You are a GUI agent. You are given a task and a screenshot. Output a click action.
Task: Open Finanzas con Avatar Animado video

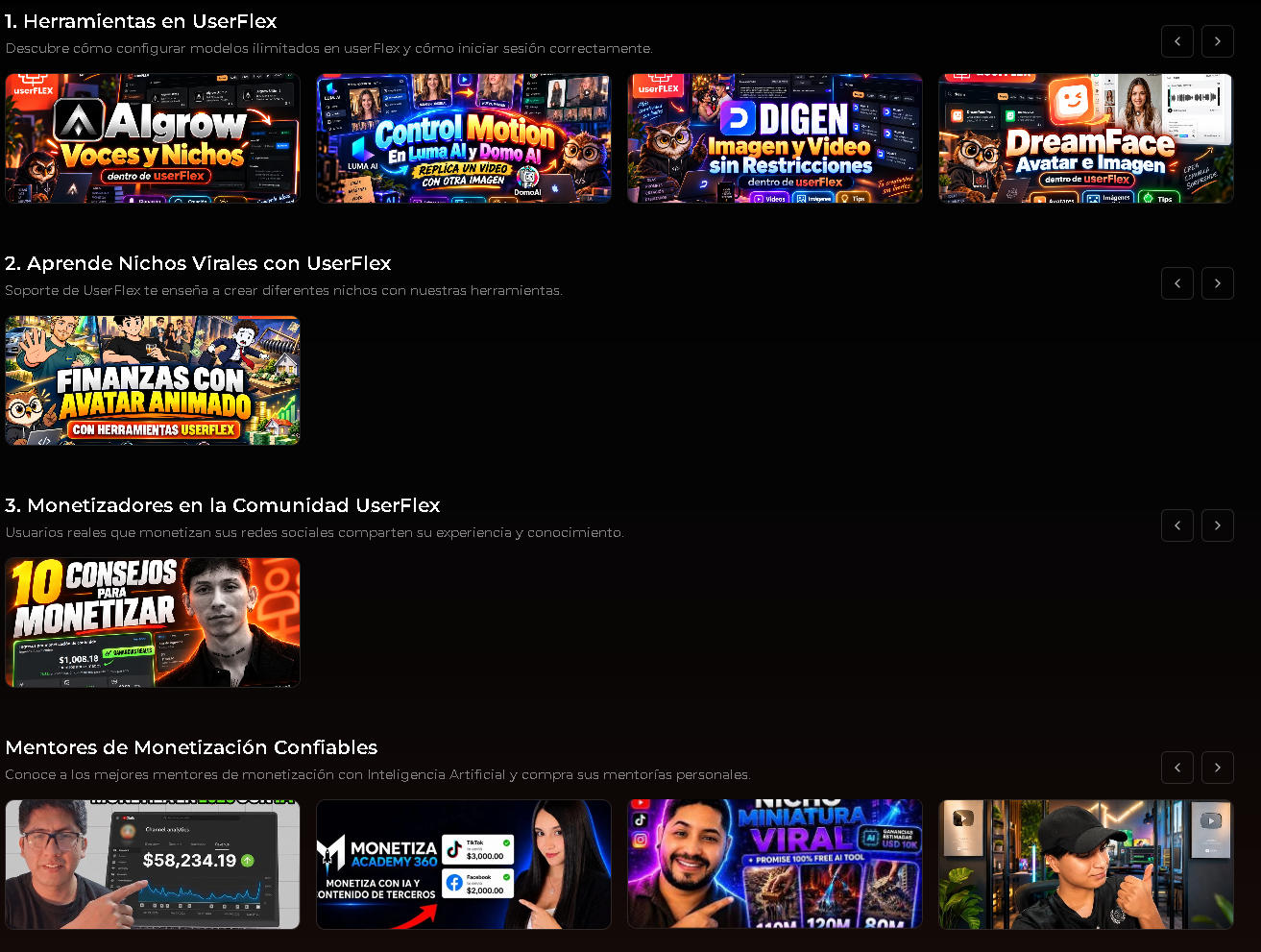153,380
